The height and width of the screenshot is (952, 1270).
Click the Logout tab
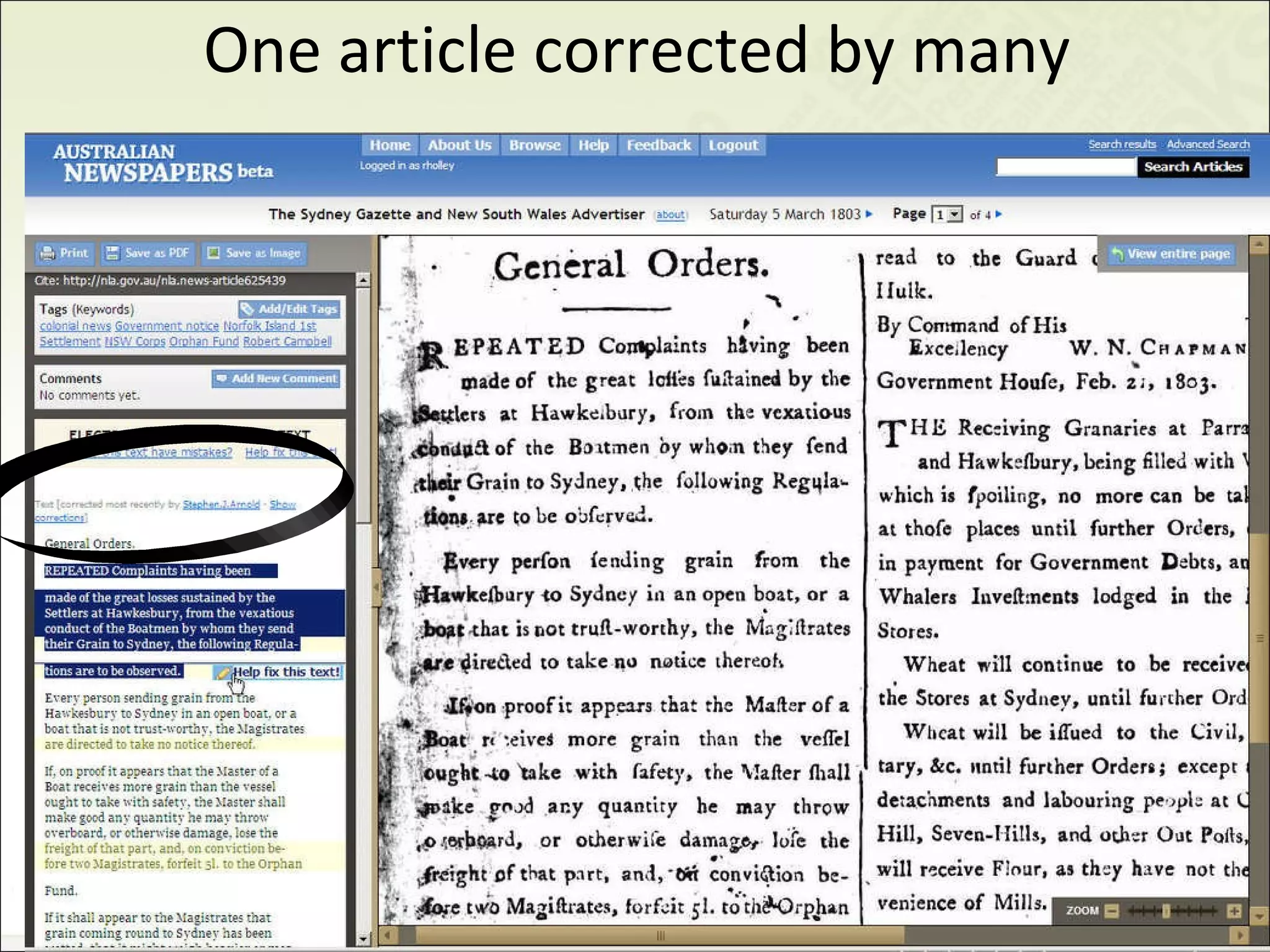pyautogui.click(x=733, y=145)
